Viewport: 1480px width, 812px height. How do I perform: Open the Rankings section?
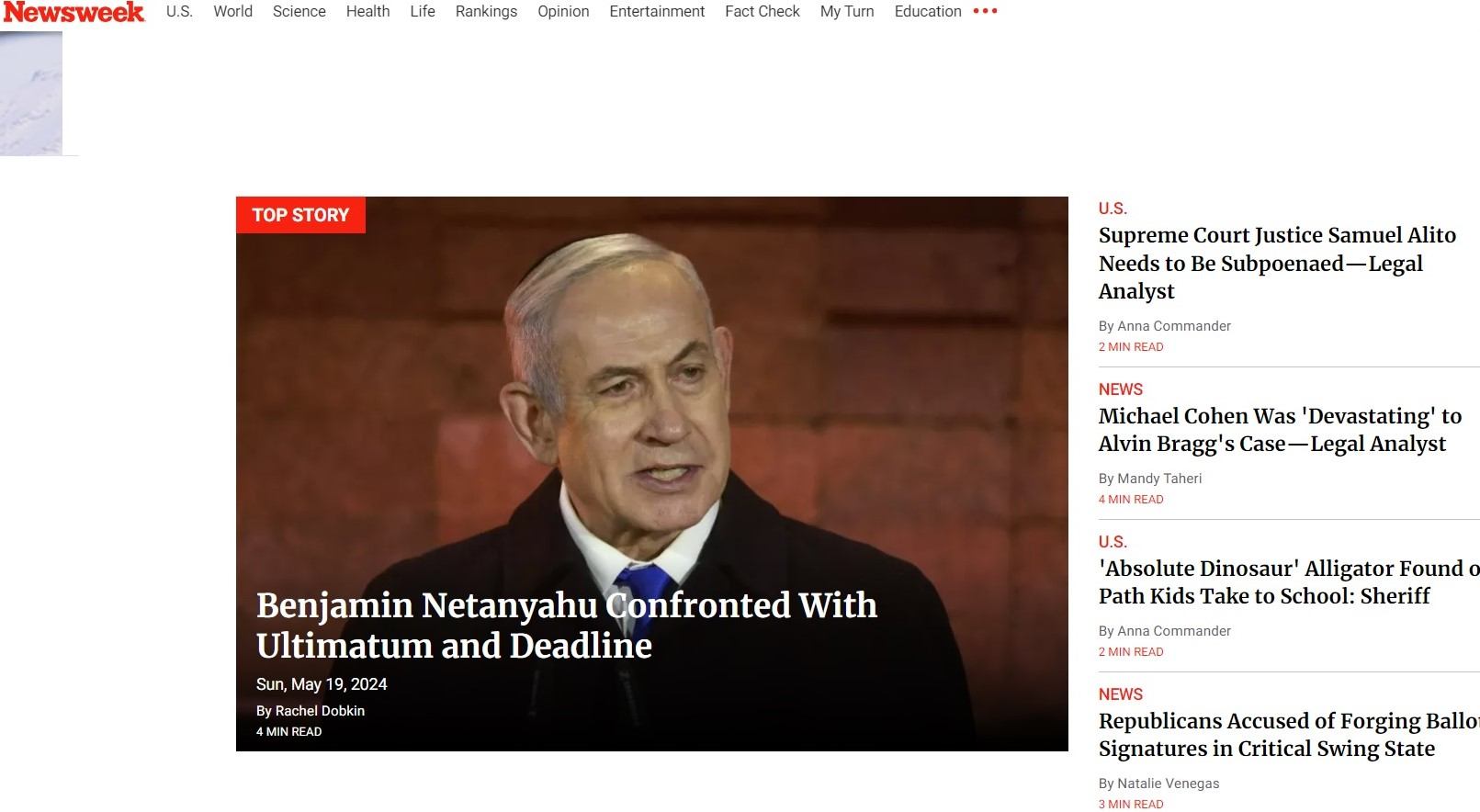(486, 11)
